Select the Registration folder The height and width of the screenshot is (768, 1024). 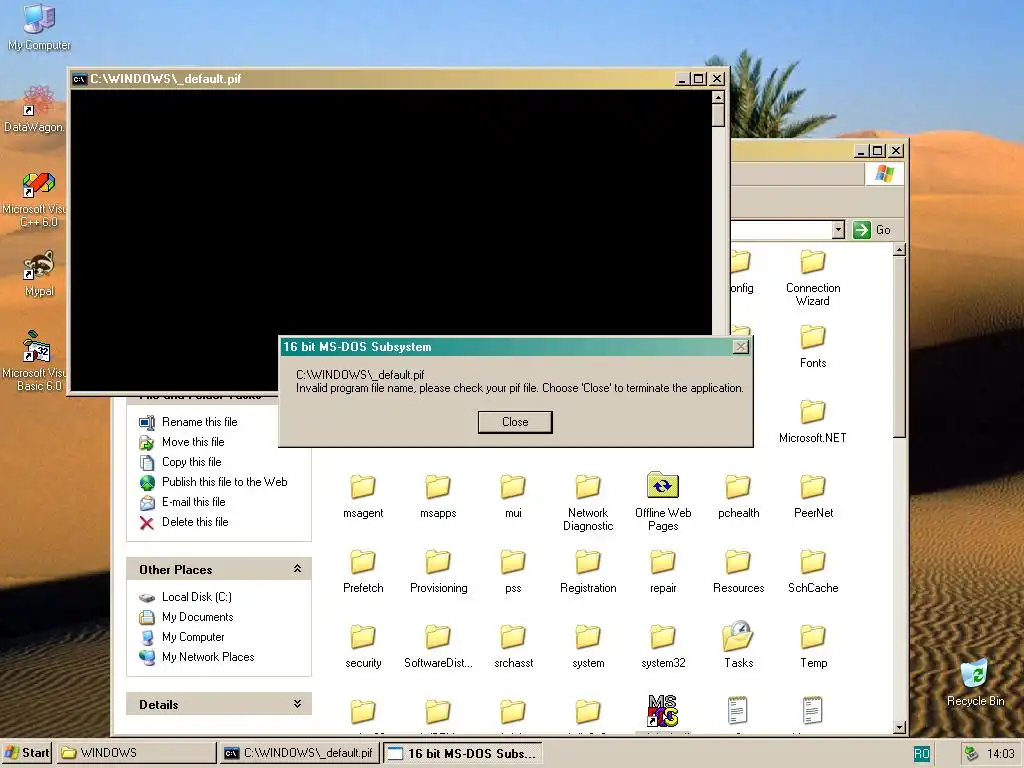[x=588, y=571]
